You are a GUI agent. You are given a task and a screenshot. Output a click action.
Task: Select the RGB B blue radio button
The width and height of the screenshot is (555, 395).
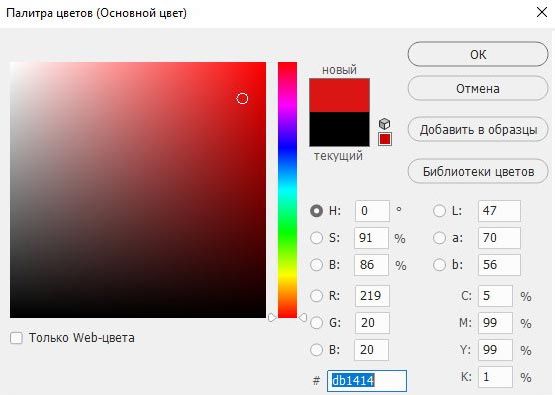[x=316, y=350]
